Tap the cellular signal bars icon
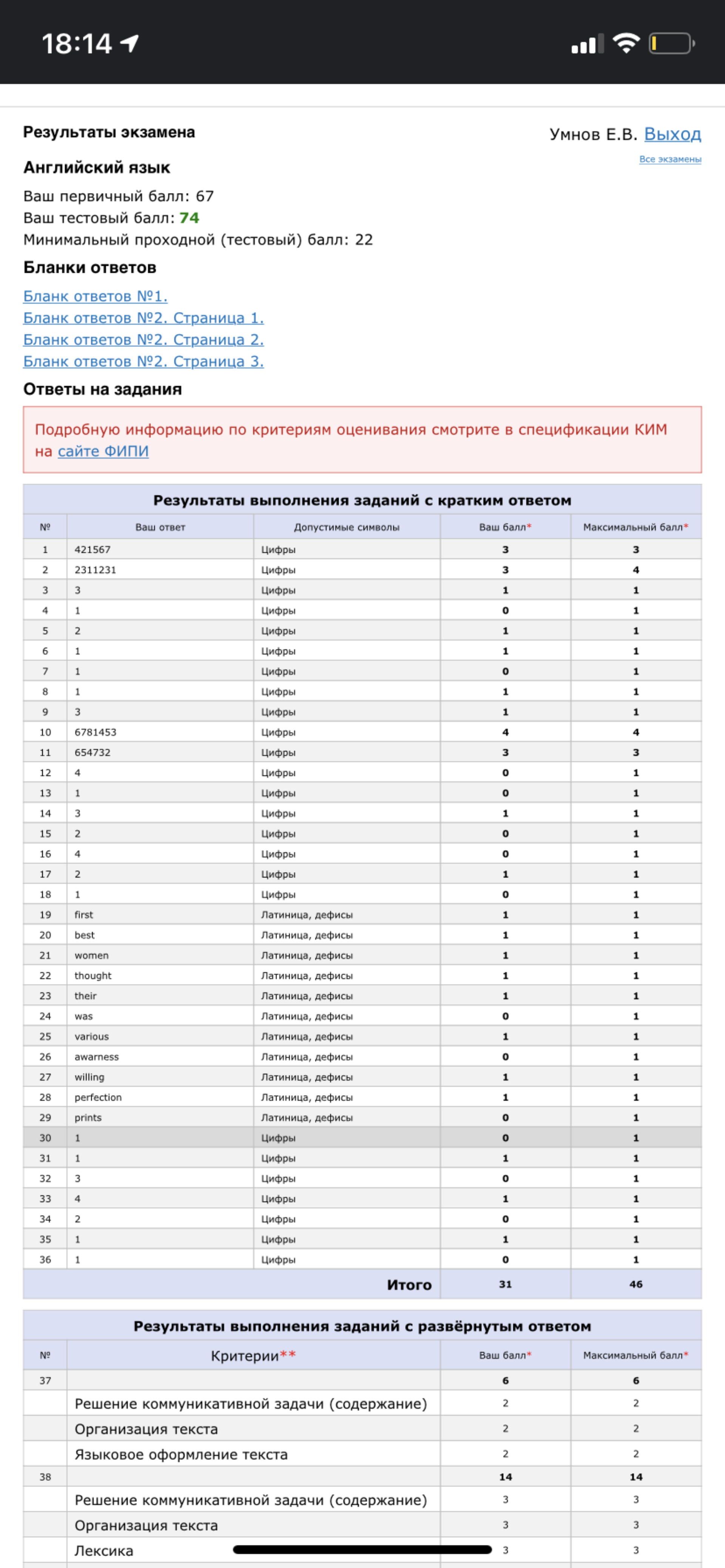The width and height of the screenshot is (725, 1568). (587, 44)
